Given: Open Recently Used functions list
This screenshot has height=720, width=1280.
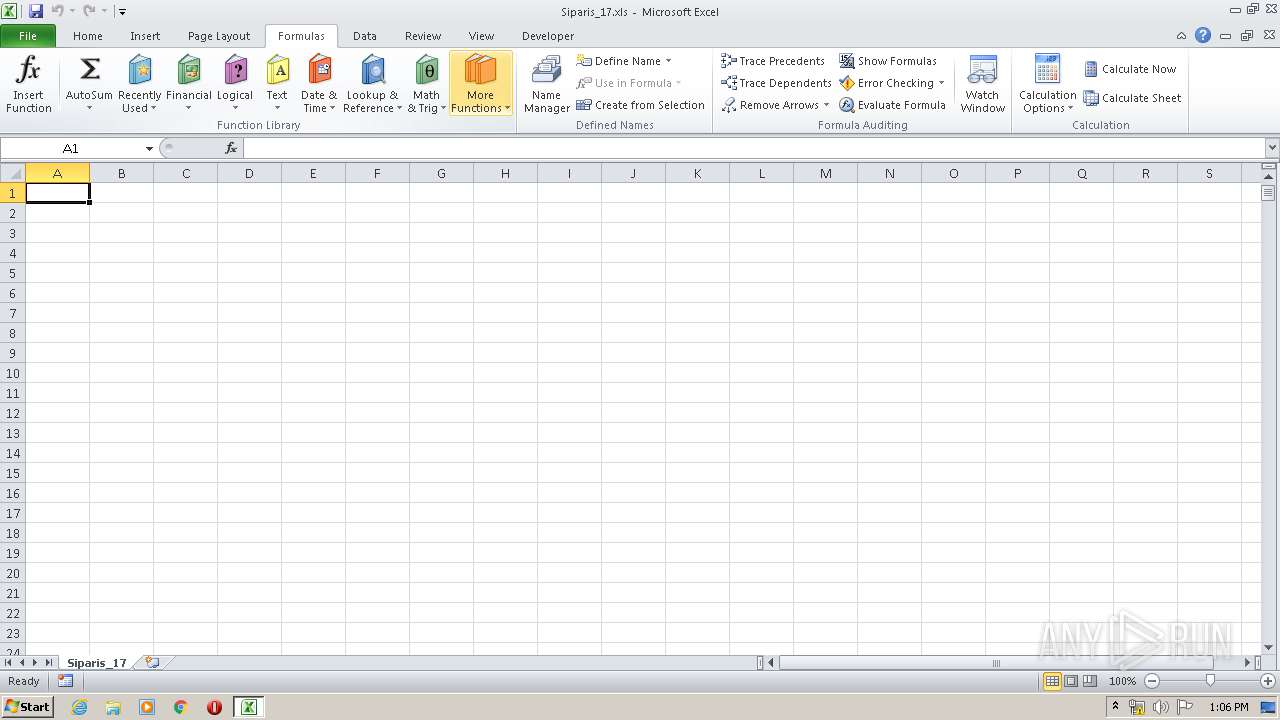Looking at the screenshot, I should [x=139, y=84].
